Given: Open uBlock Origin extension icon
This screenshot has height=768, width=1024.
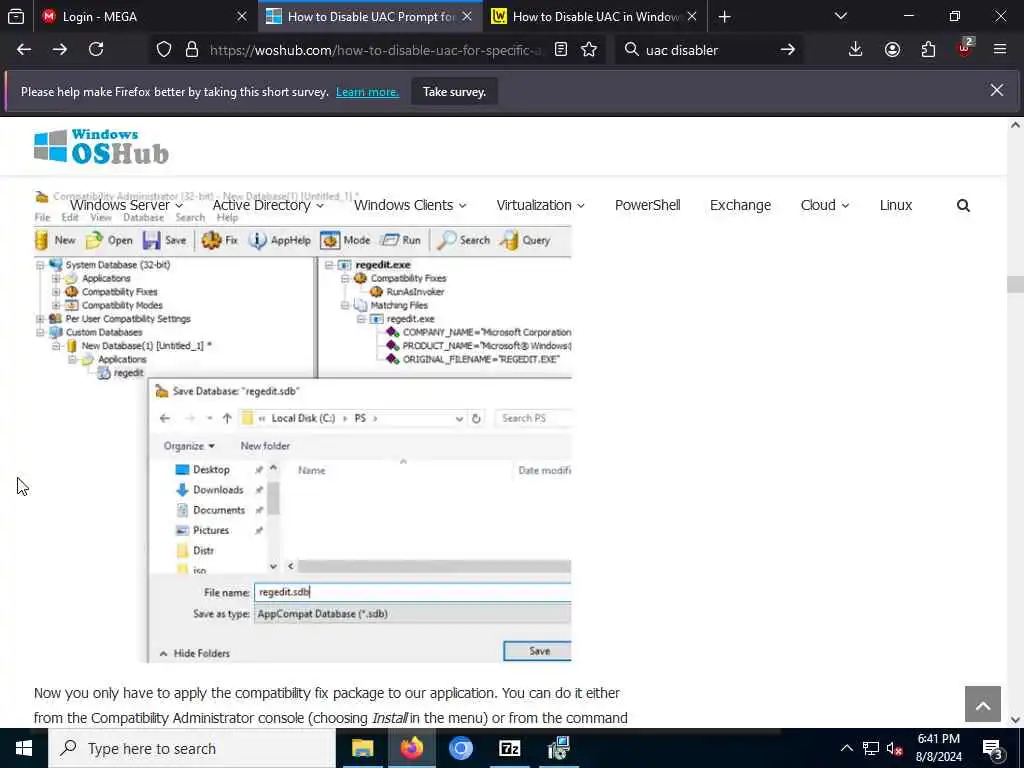Looking at the screenshot, I should [965, 50].
